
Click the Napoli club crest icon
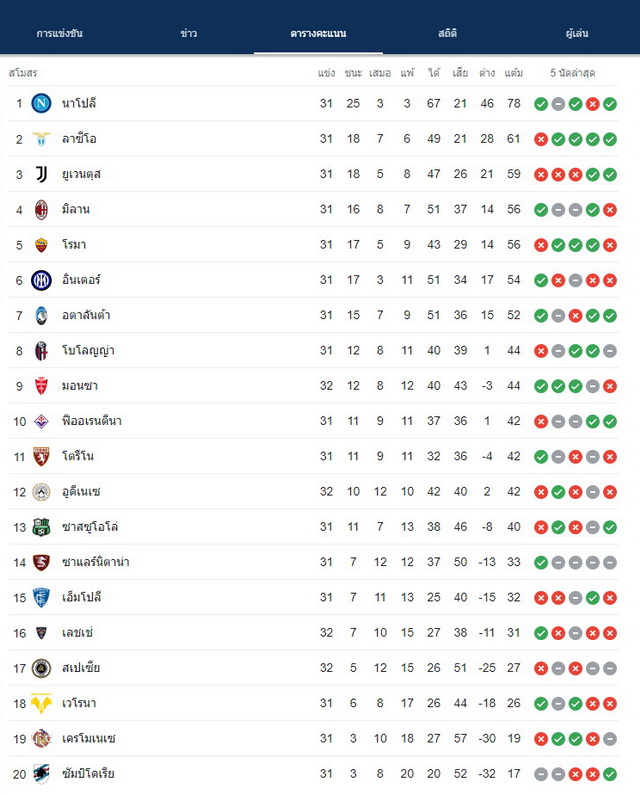tap(41, 103)
